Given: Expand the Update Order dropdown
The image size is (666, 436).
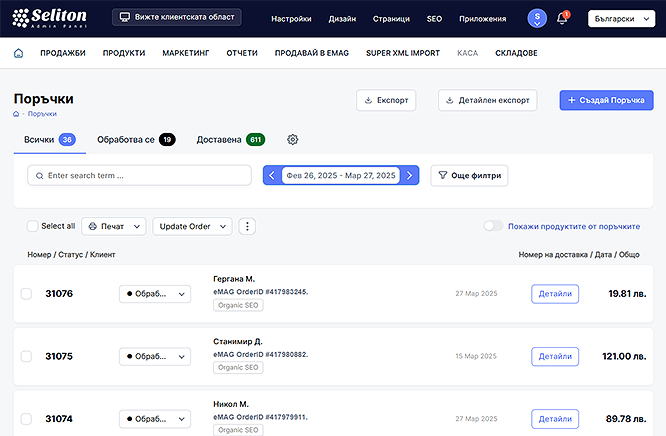Looking at the screenshot, I should pos(192,227).
